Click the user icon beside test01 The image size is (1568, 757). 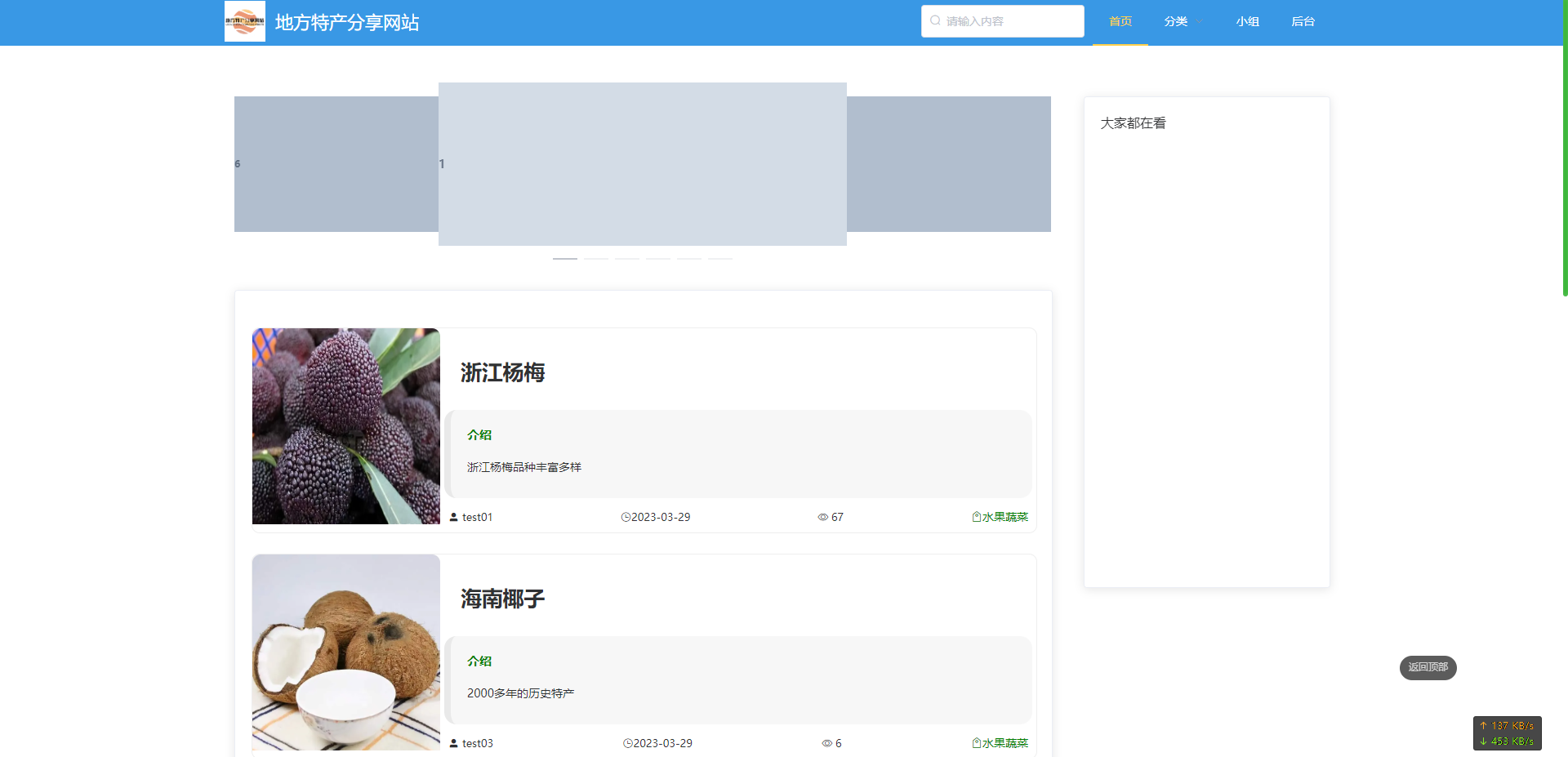coord(454,517)
